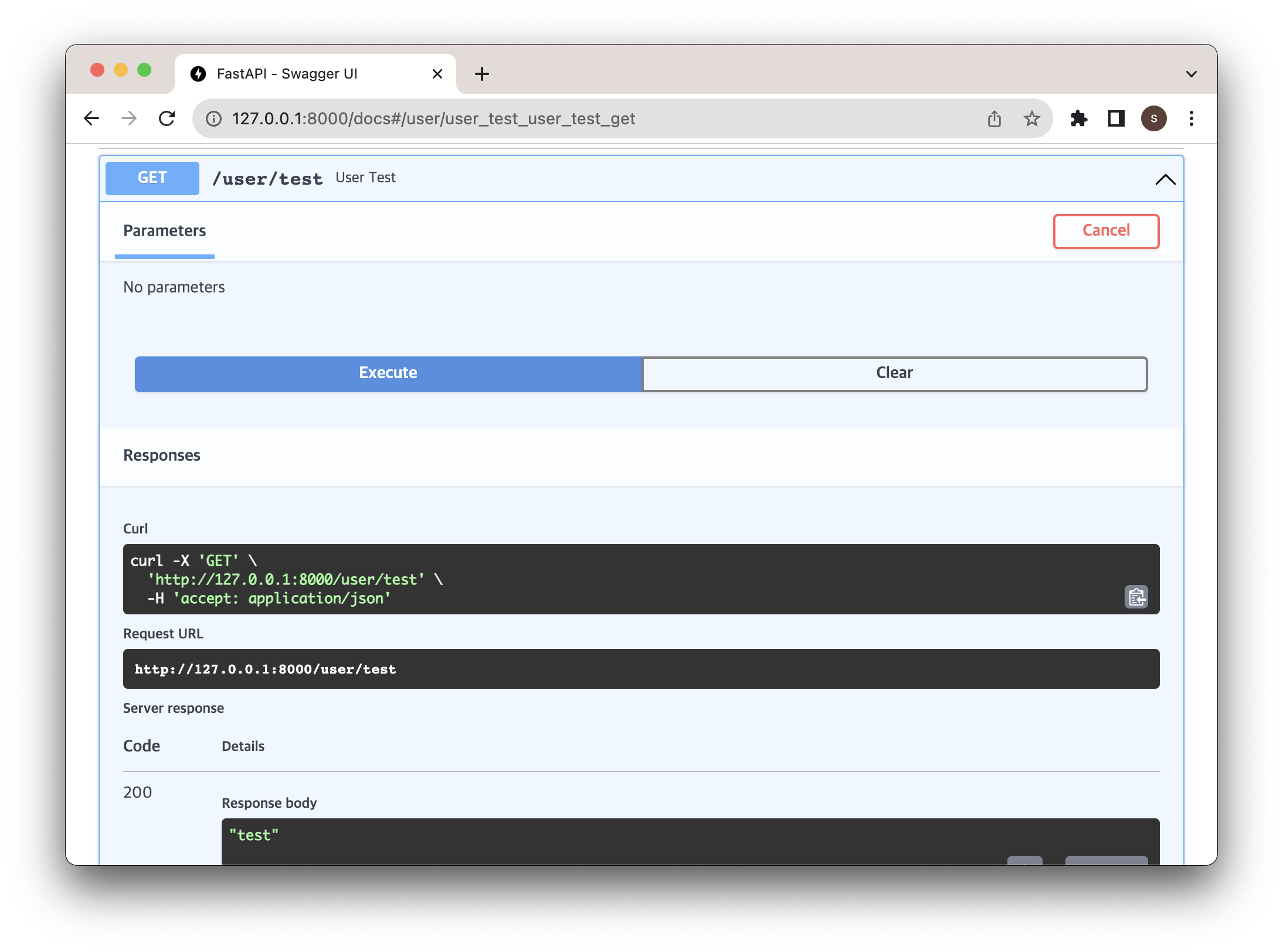Open the share page icon
Image resolution: width=1283 pixels, height=952 pixels.
click(994, 119)
